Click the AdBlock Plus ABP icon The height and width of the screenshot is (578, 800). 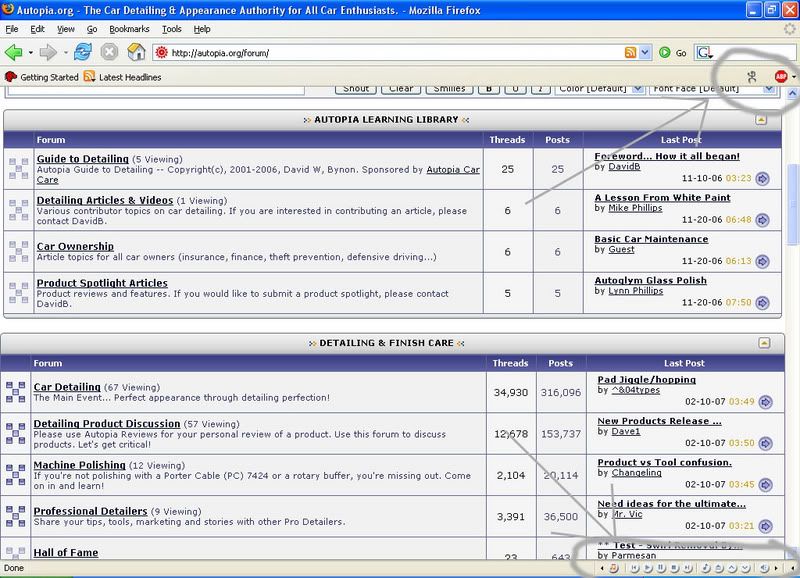pyautogui.click(x=781, y=77)
